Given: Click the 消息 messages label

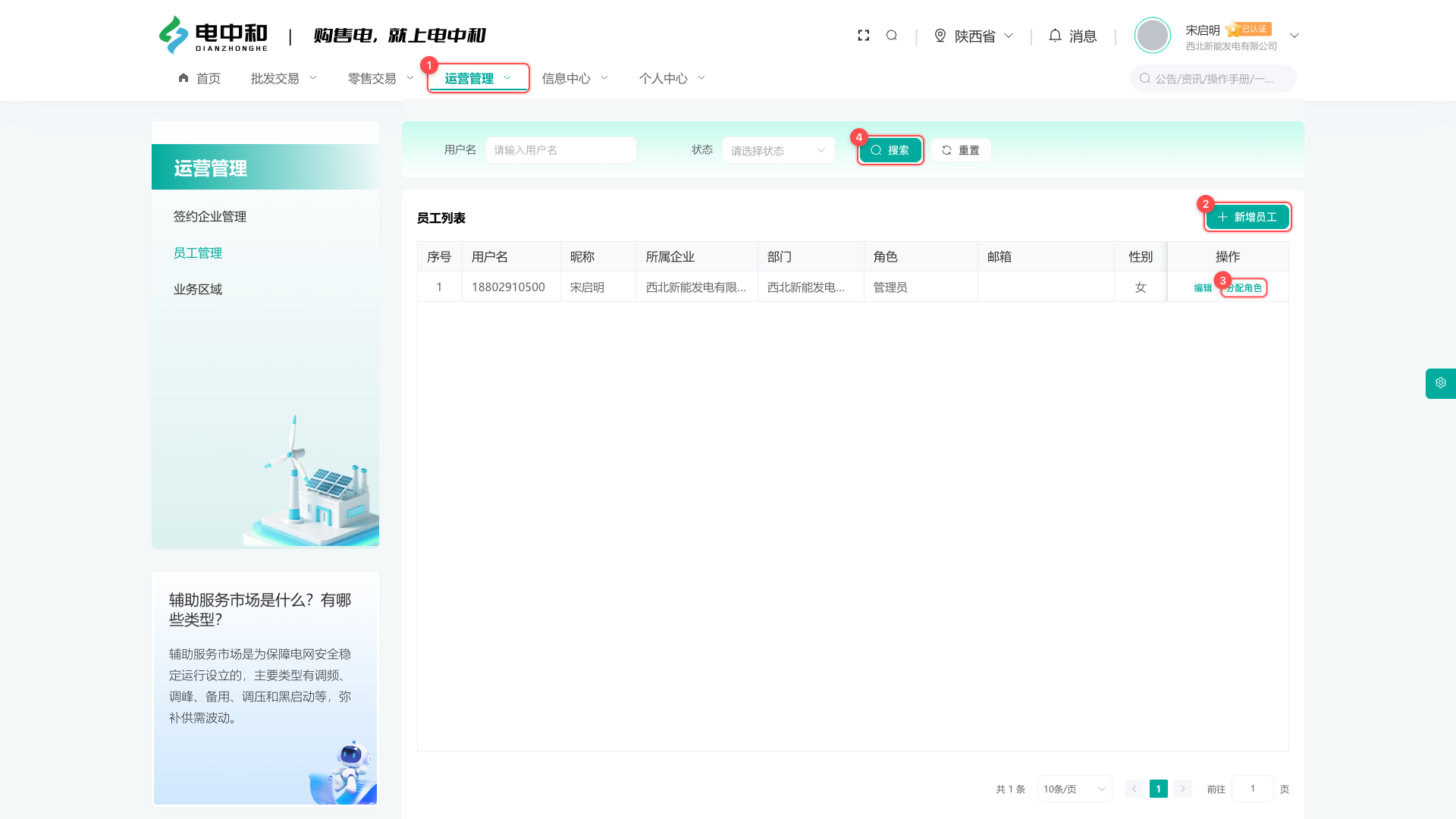Looking at the screenshot, I should 1083,36.
